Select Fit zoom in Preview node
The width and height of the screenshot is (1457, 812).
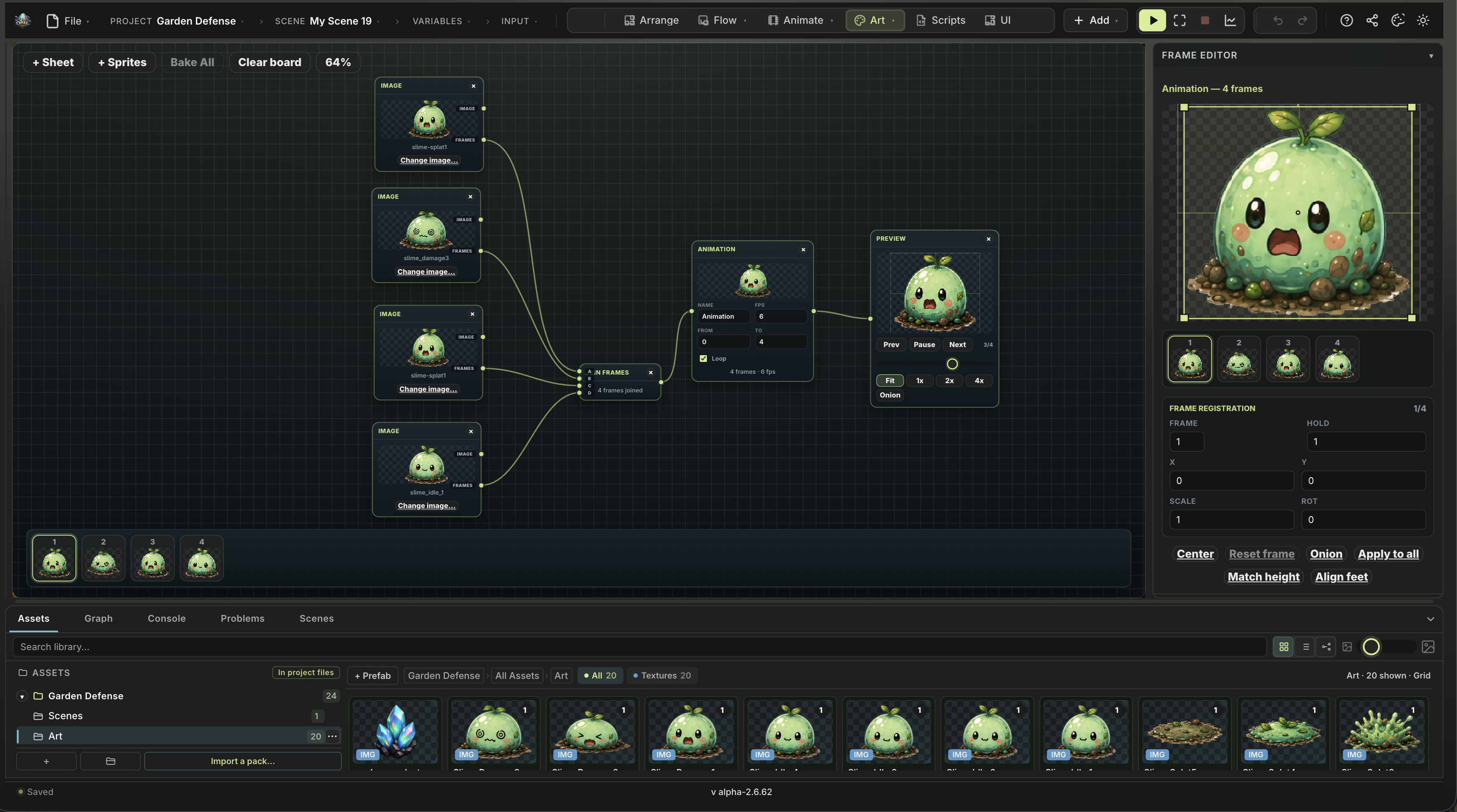pos(890,381)
